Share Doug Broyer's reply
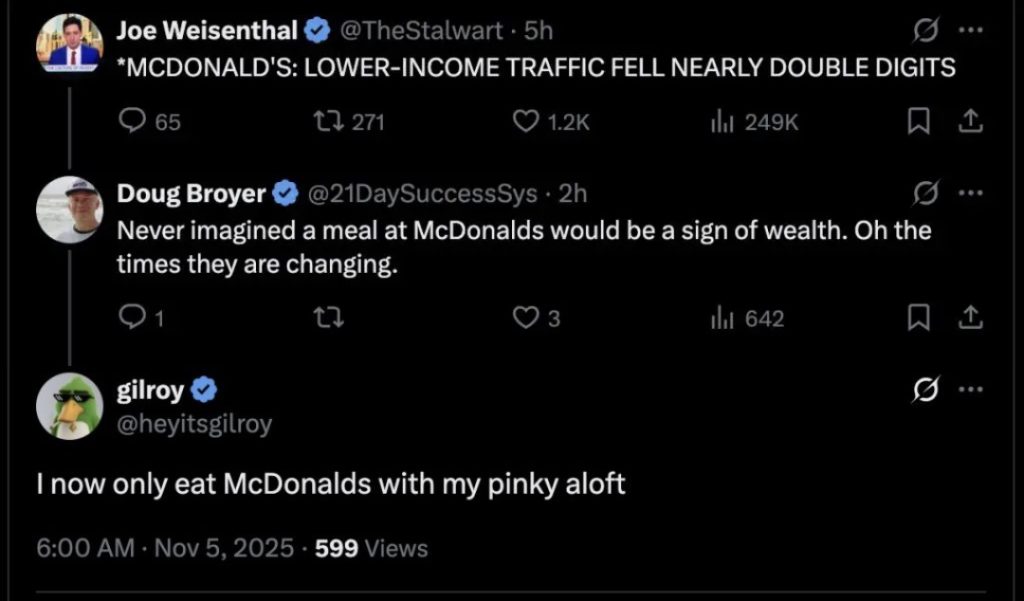1024x601 pixels. coord(969,318)
